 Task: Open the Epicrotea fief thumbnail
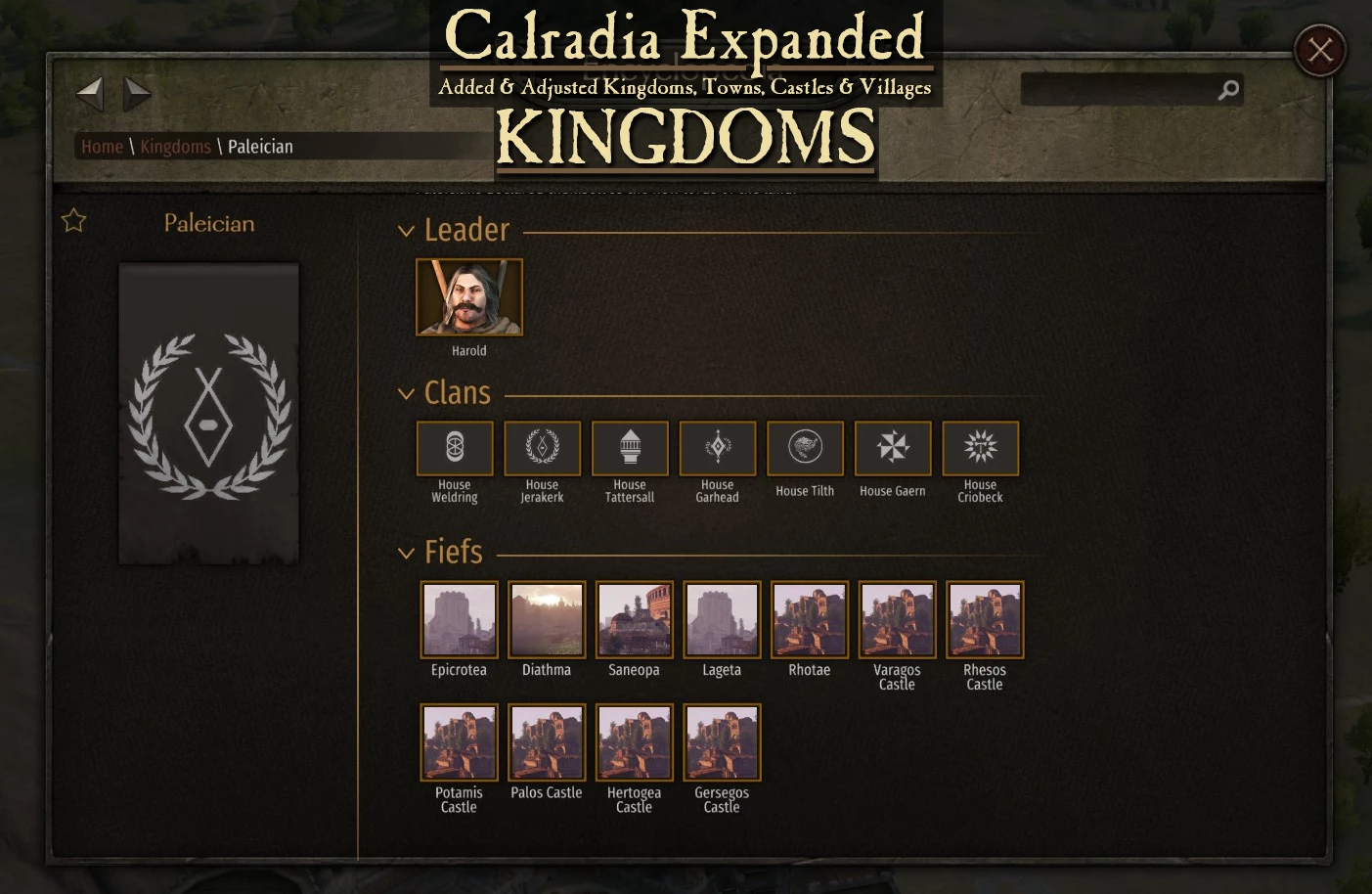click(459, 619)
